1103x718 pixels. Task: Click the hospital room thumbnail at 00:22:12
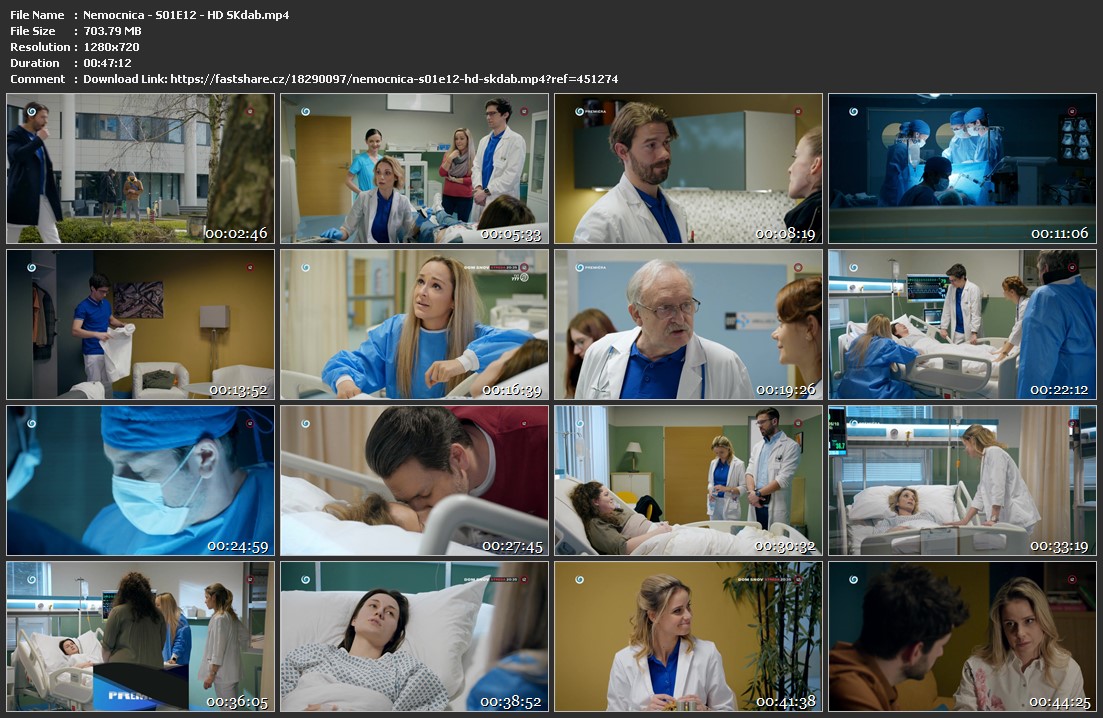pyautogui.click(x=962, y=324)
